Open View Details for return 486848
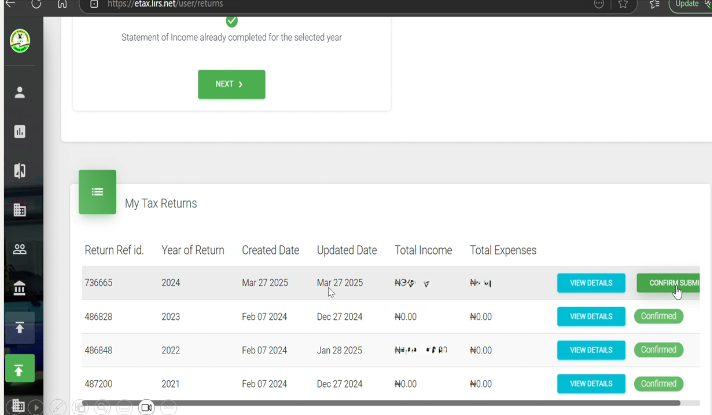The image size is (712, 415). [x=590, y=350]
